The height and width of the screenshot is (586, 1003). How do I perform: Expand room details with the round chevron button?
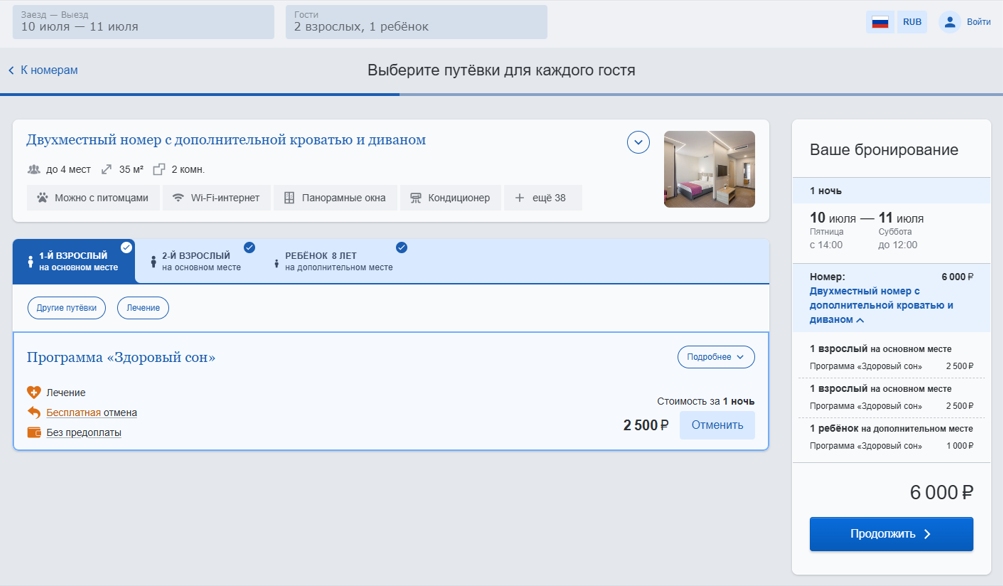coord(638,142)
